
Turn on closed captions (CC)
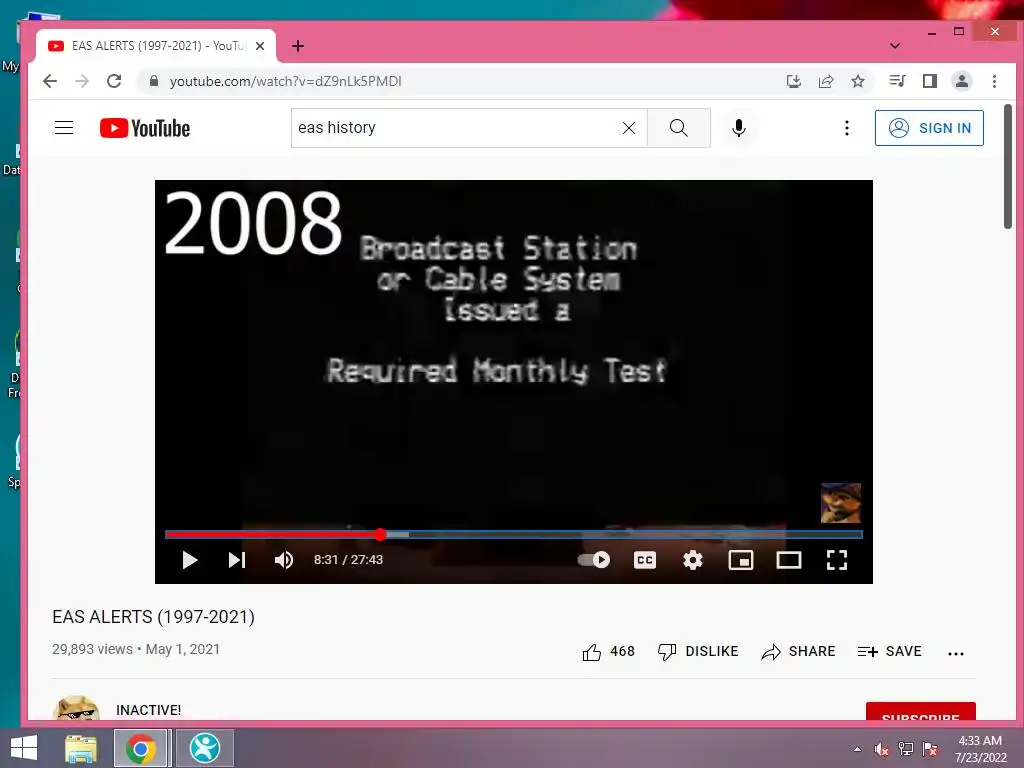[x=645, y=560]
